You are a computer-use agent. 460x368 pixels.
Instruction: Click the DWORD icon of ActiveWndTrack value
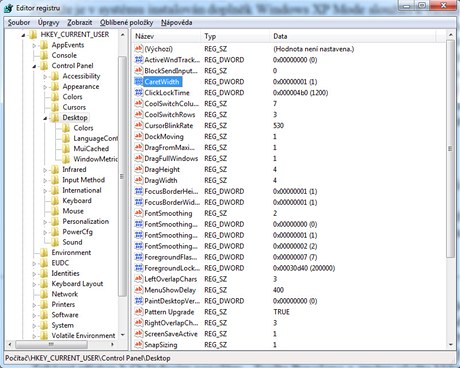pos(139,60)
